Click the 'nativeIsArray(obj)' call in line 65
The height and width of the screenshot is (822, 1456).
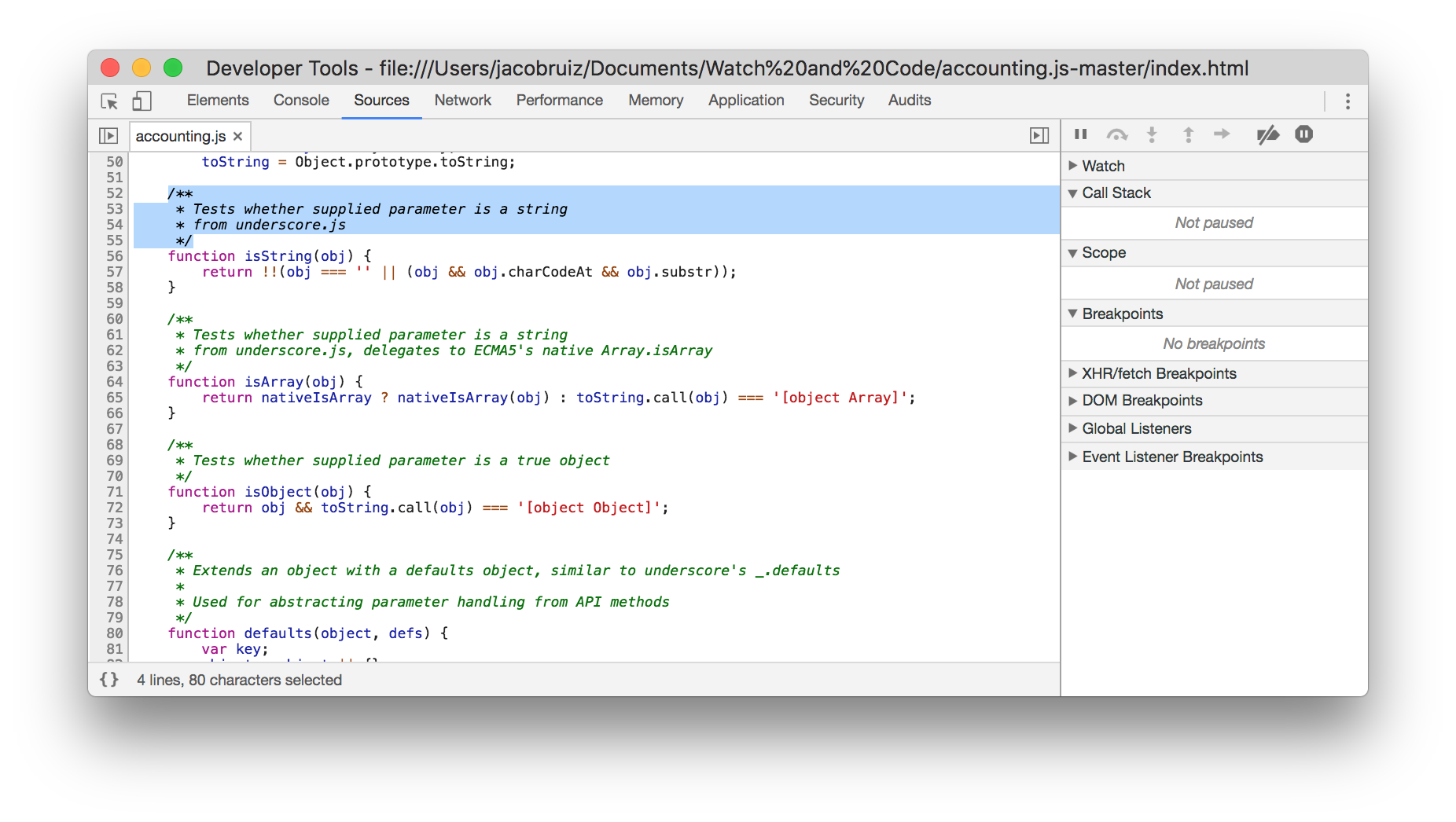[473, 398]
